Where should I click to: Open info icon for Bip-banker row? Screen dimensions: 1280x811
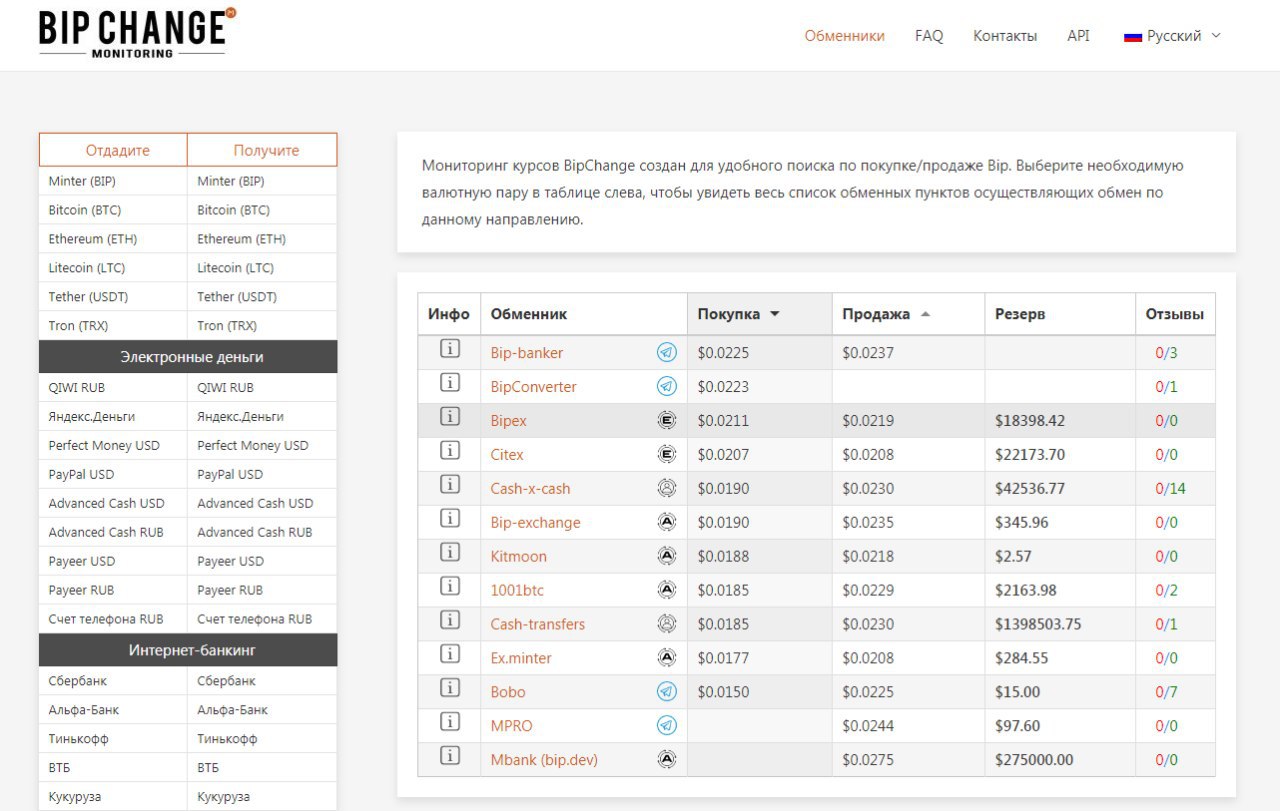[450, 349]
